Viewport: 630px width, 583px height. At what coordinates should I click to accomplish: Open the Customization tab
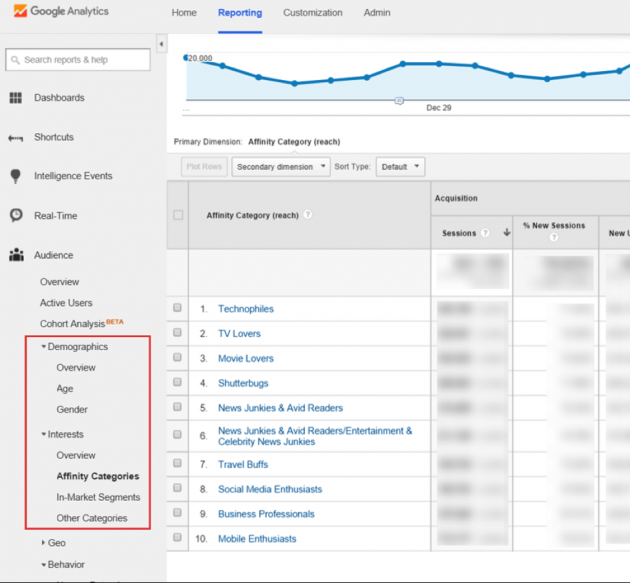(313, 13)
